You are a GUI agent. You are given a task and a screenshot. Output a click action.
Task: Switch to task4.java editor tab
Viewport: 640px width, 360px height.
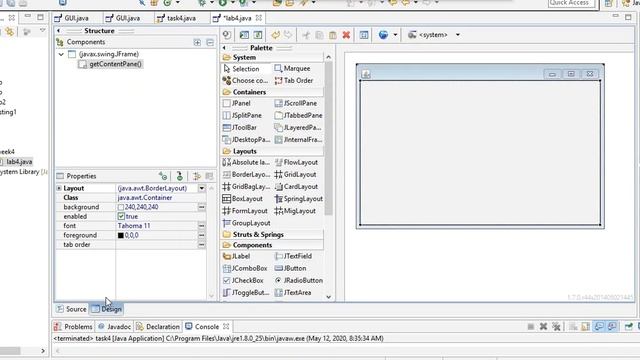[177, 18]
